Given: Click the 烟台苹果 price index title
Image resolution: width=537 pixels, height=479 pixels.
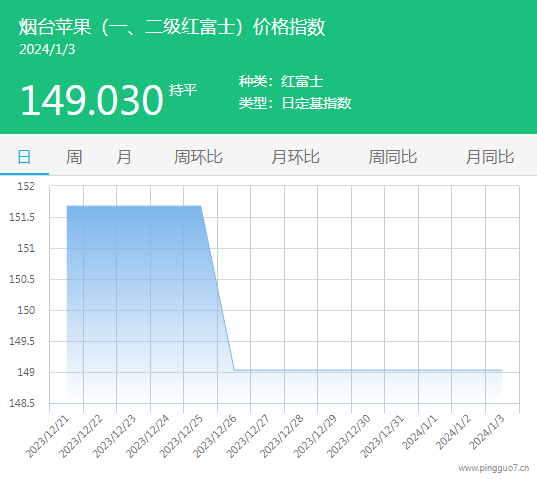Looking at the screenshot, I should pos(172,27).
